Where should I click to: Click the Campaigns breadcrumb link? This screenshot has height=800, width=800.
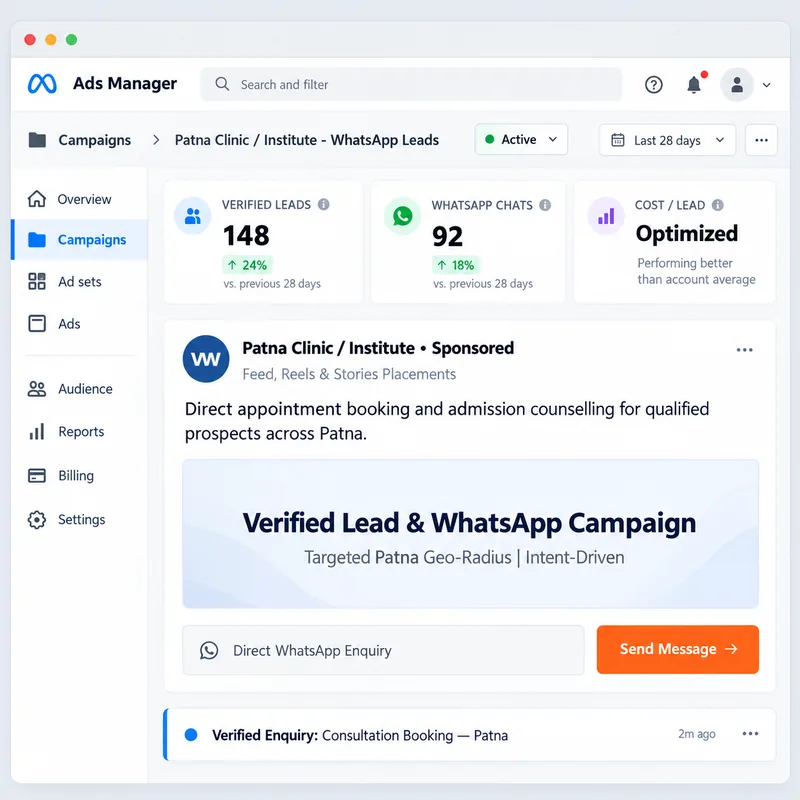click(x=94, y=140)
